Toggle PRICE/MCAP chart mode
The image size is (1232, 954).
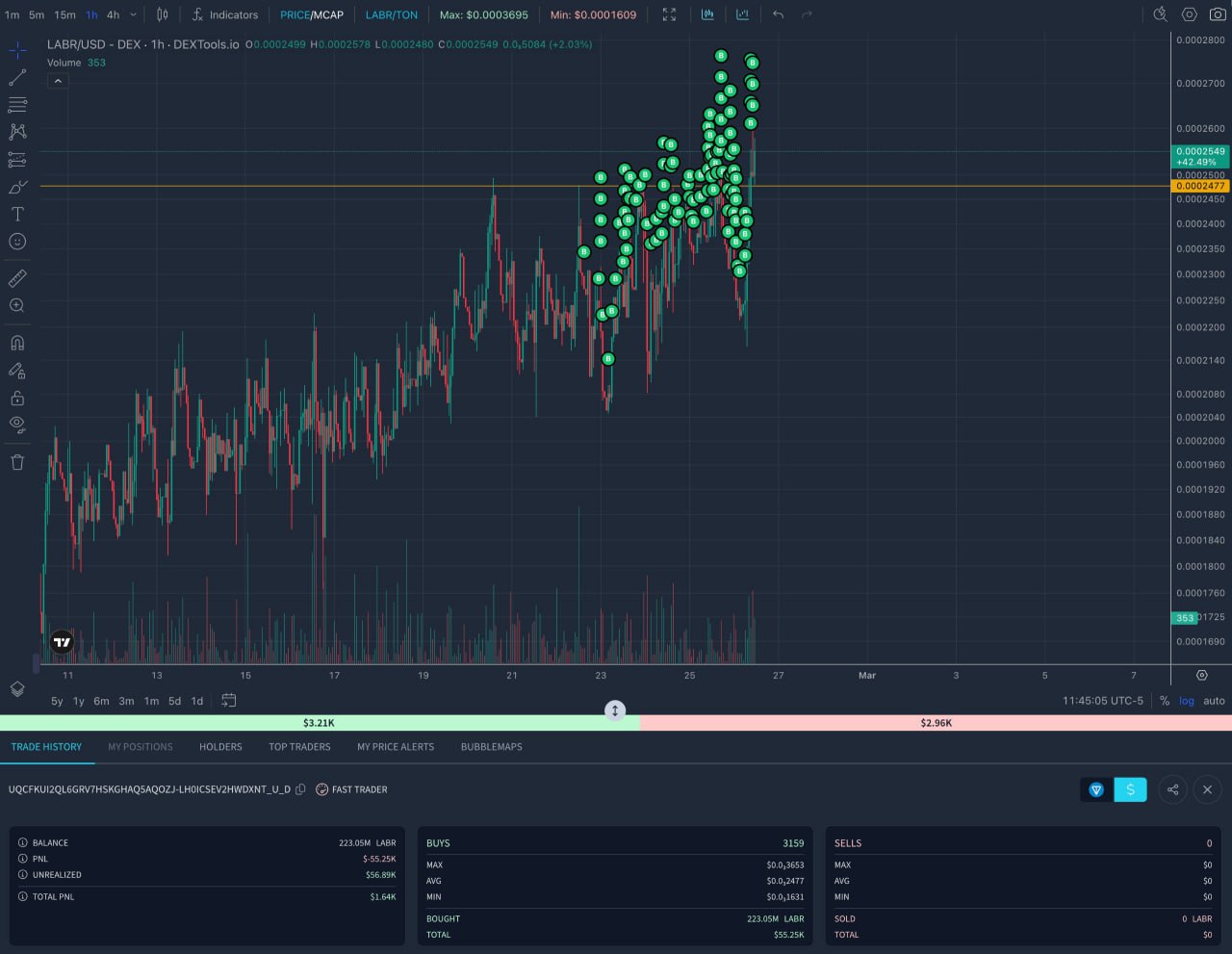[311, 14]
